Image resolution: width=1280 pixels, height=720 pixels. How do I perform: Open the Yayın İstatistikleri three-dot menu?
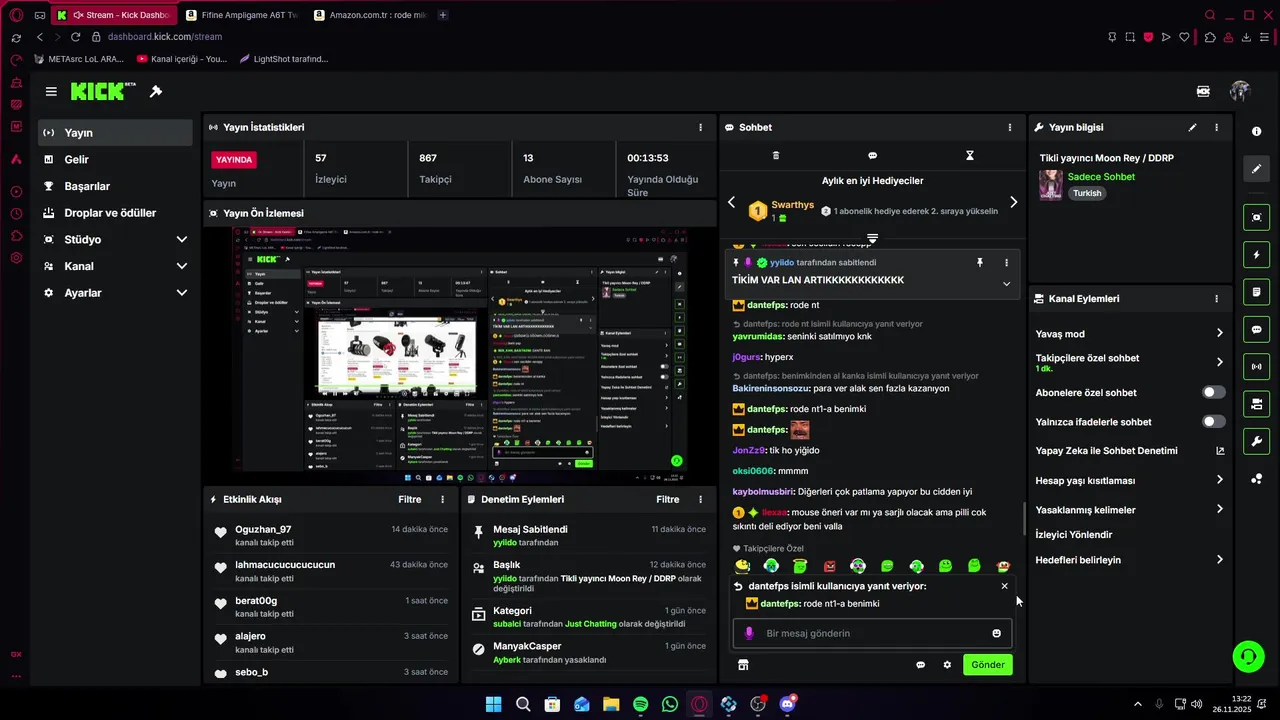700,127
